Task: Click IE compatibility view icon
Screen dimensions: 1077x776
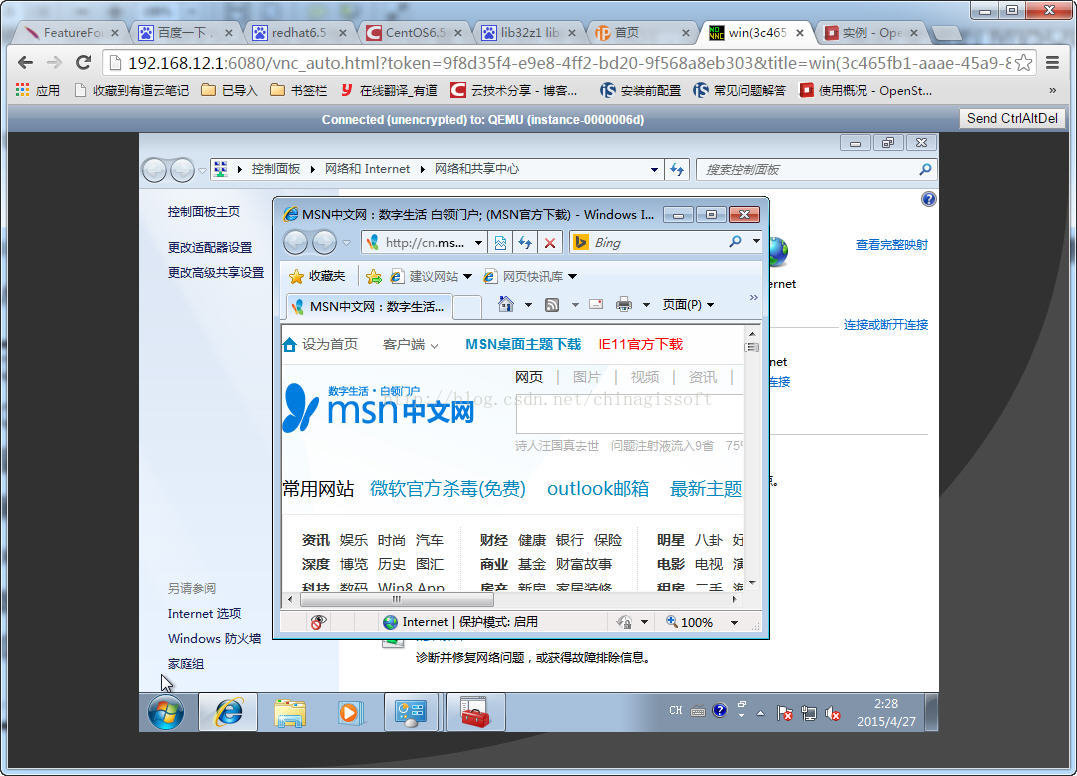Action: click(x=500, y=242)
